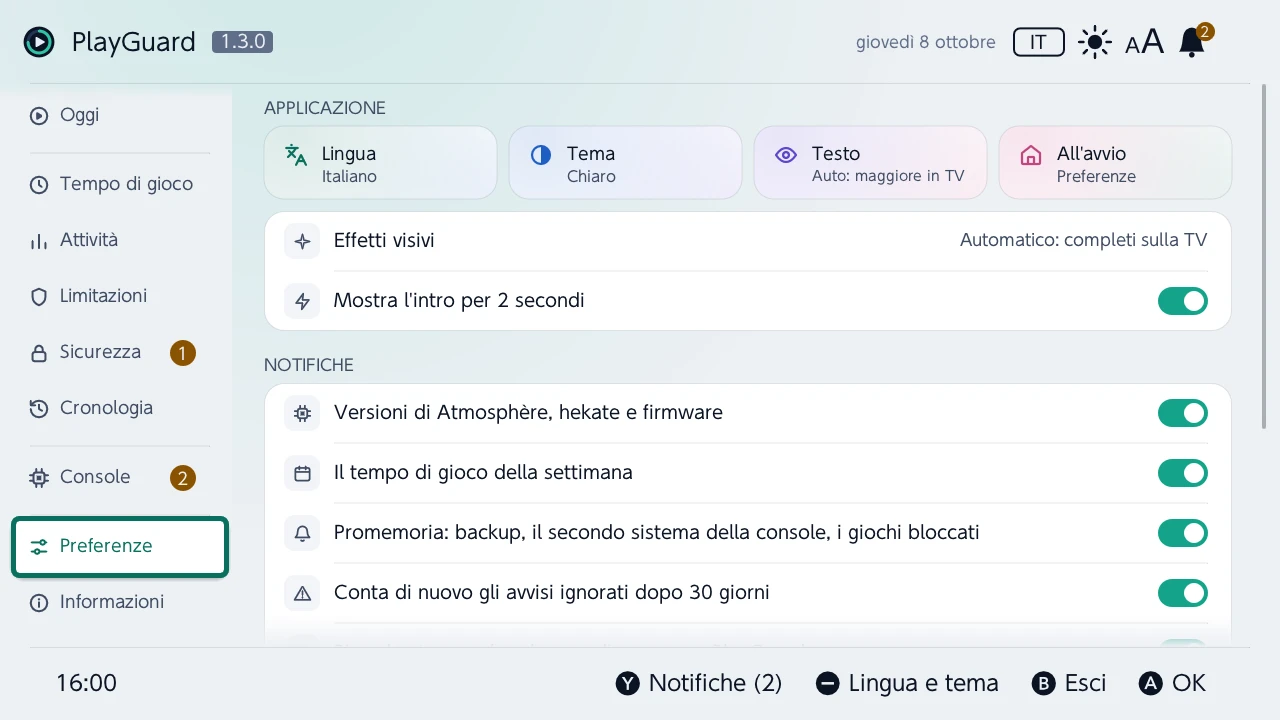Image resolution: width=1280 pixels, height=720 pixels.
Task: Open the Limitazioni sidebar page
Action: click(x=120, y=296)
